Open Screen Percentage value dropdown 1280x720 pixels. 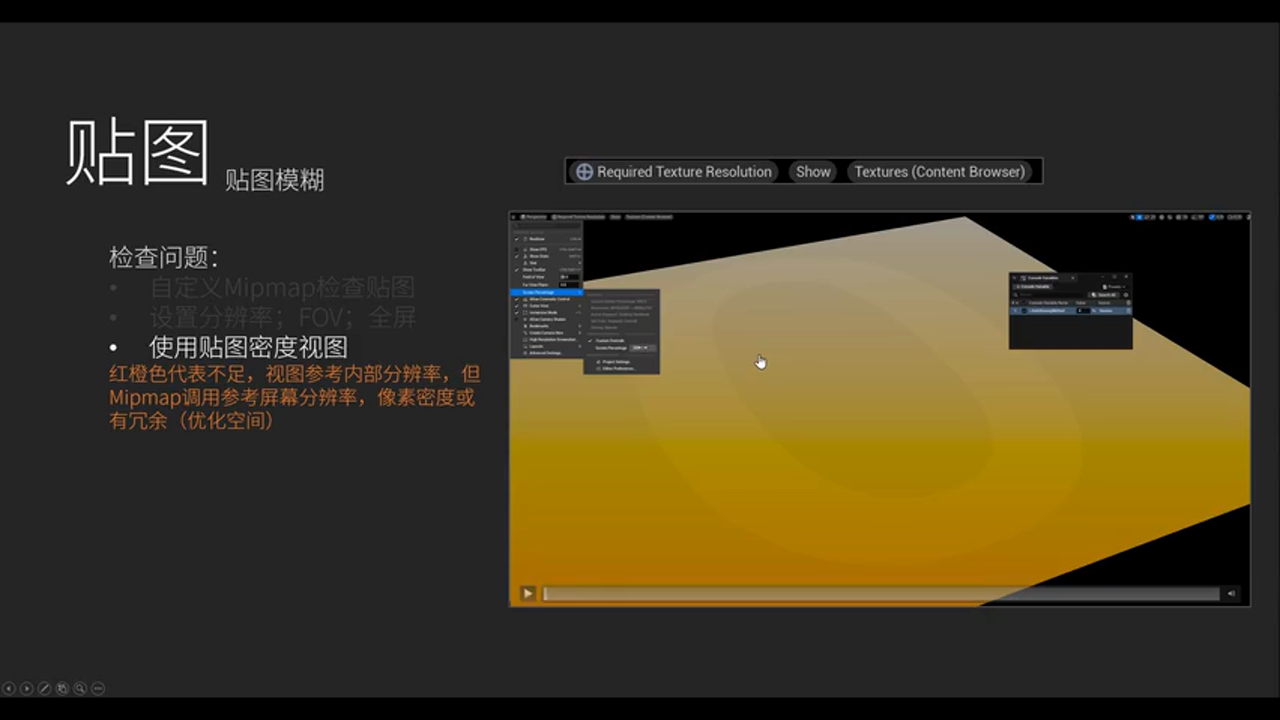[x=642, y=348]
